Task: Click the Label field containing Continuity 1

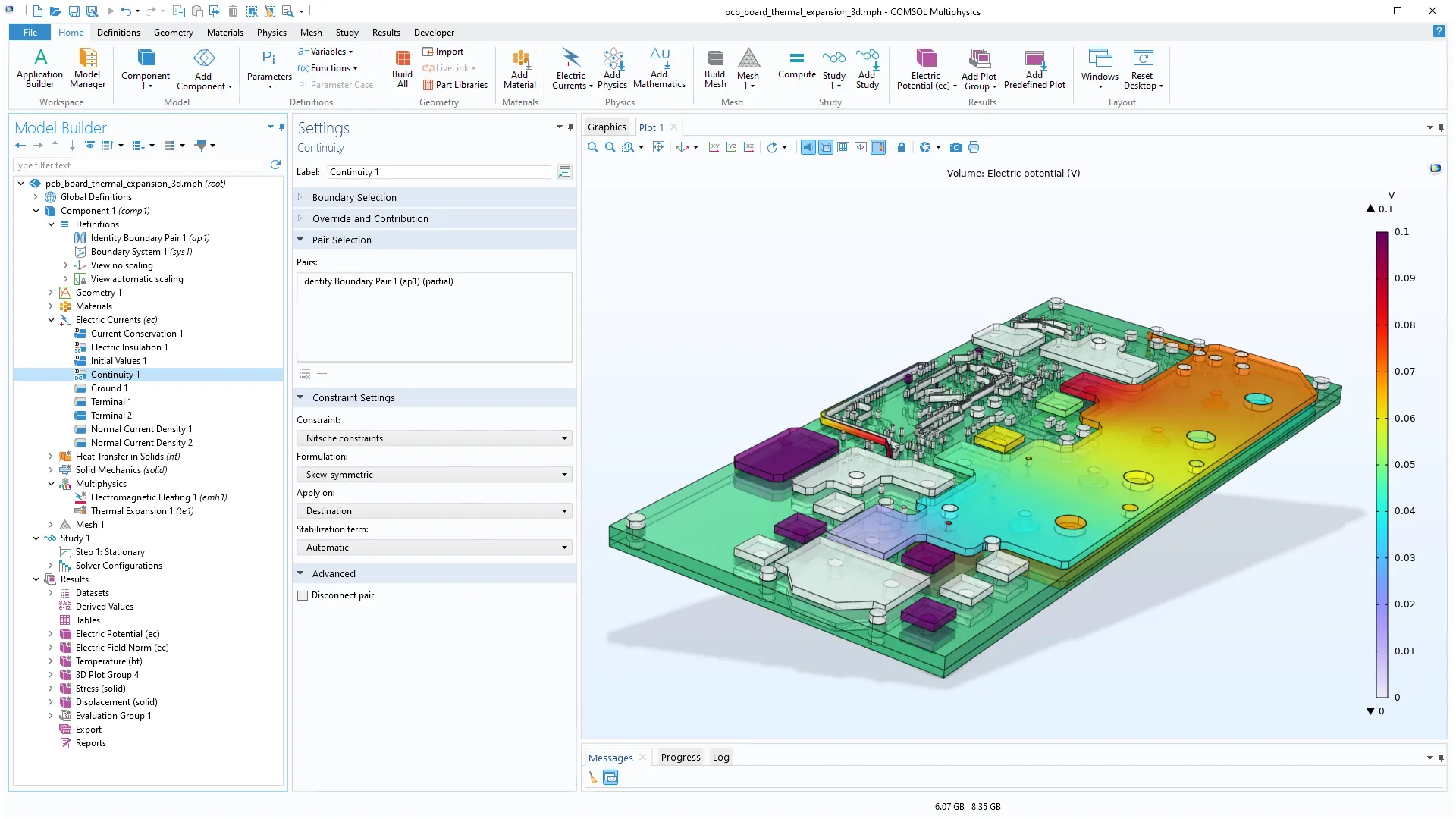Action: [439, 172]
